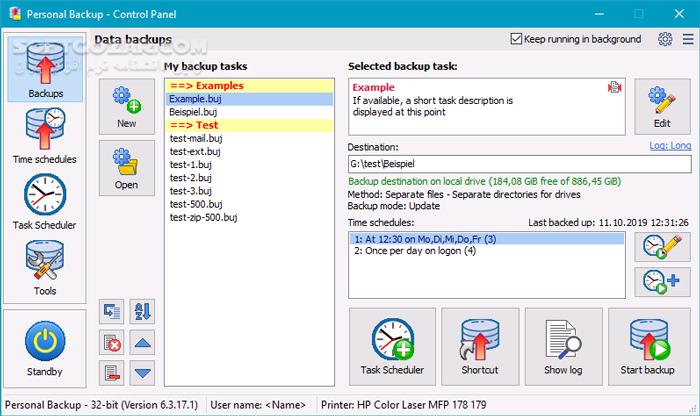Click the ==> Examples group header
The height and width of the screenshot is (416, 700).
(250, 86)
